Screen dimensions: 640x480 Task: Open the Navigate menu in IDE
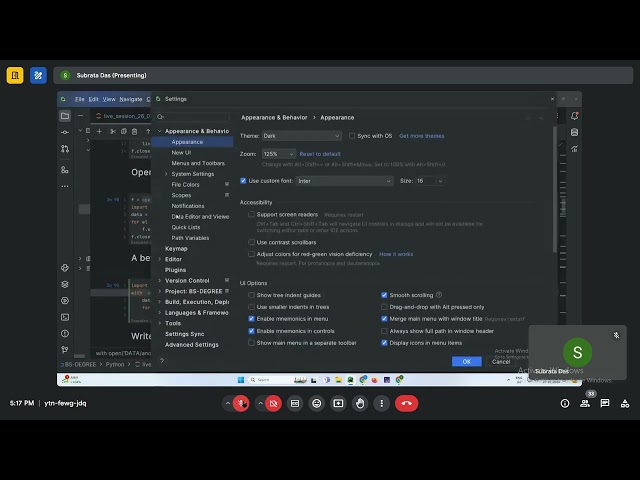point(131,99)
